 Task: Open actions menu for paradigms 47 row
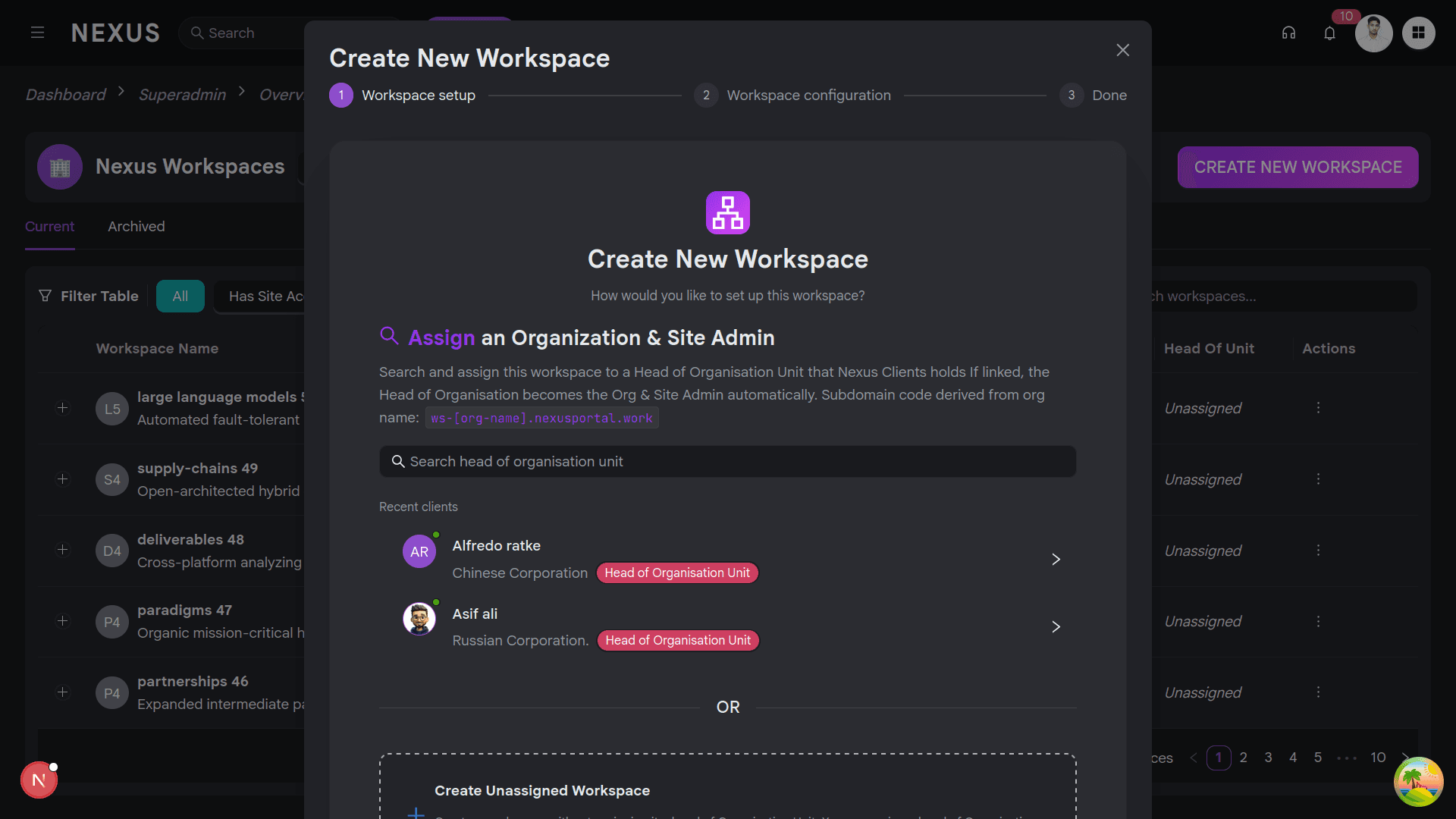click(1318, 621)
